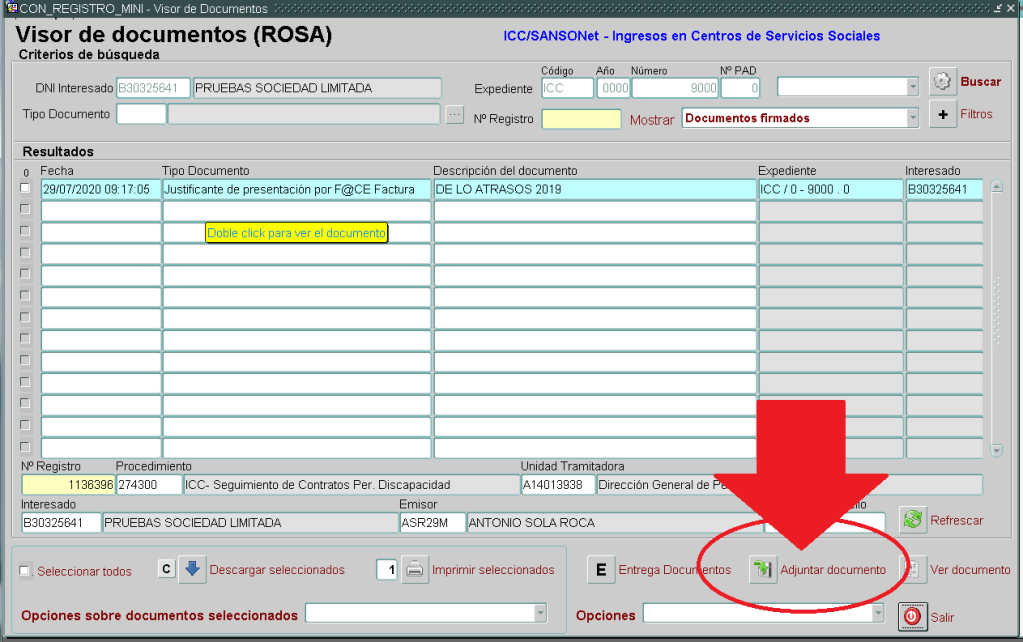This screenshot has width=1023, height=642.
Task: Click the Buscar gear icon
Action: [943, 82]
